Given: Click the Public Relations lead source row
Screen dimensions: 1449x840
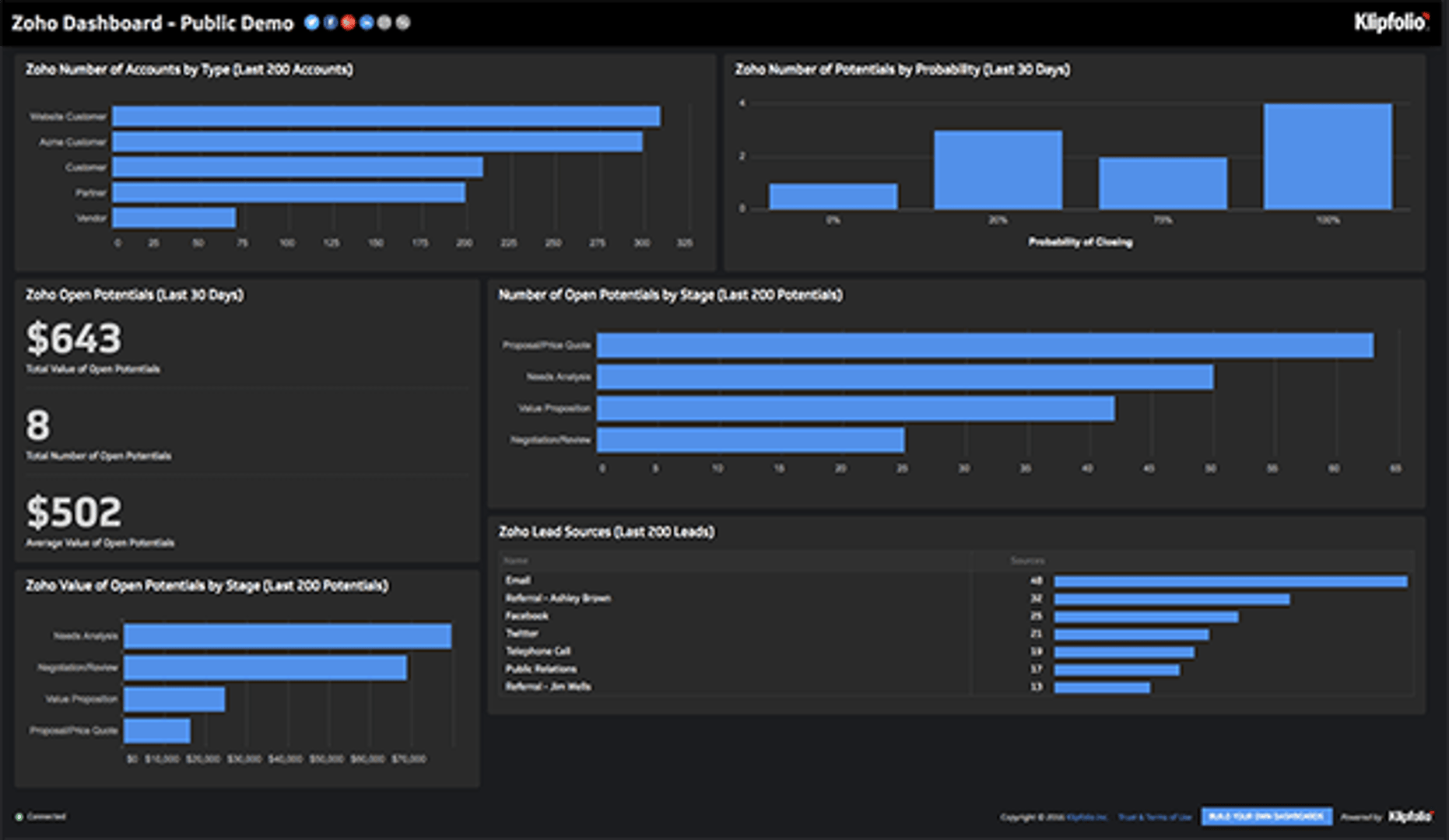Looking at the screenshot, I should pyautogui.click(x=956, y=669).
